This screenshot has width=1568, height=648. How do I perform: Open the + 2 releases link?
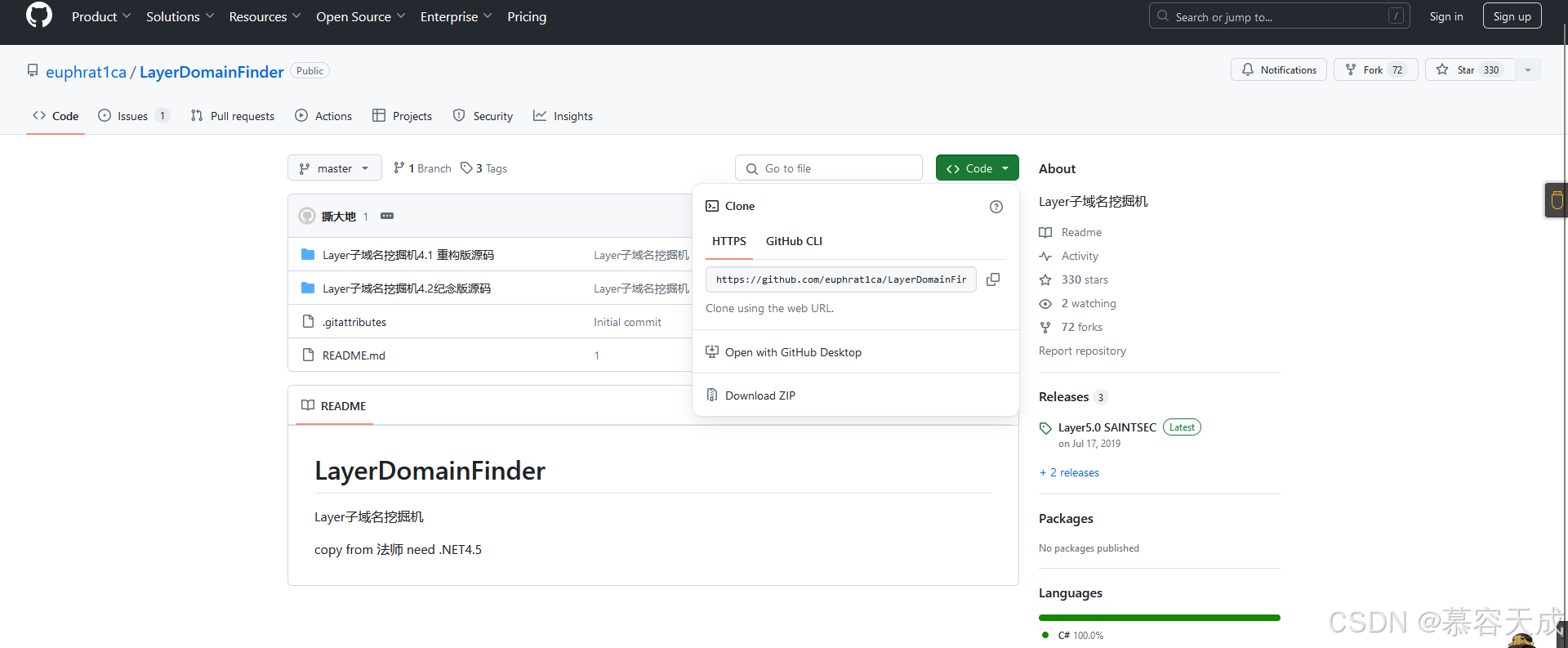(x=1069, y=472)
